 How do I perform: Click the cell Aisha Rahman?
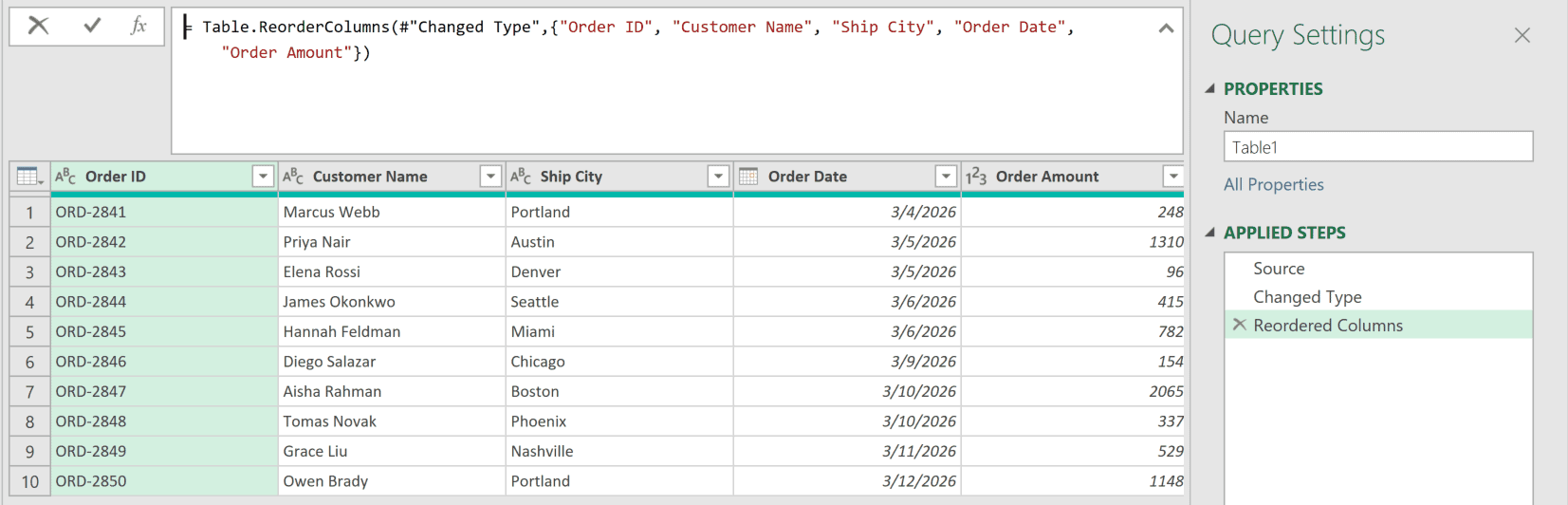click(x=392, y=391)
